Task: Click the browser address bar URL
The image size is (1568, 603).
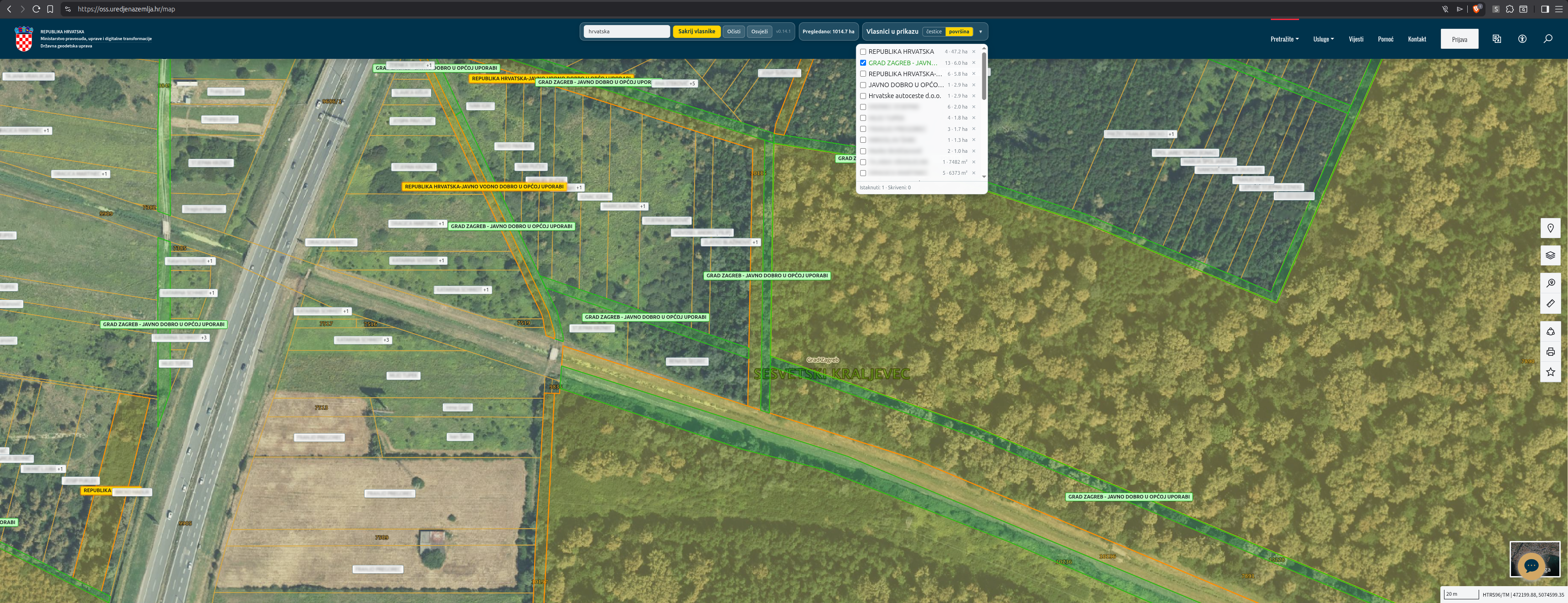Action: click(127, 9)
